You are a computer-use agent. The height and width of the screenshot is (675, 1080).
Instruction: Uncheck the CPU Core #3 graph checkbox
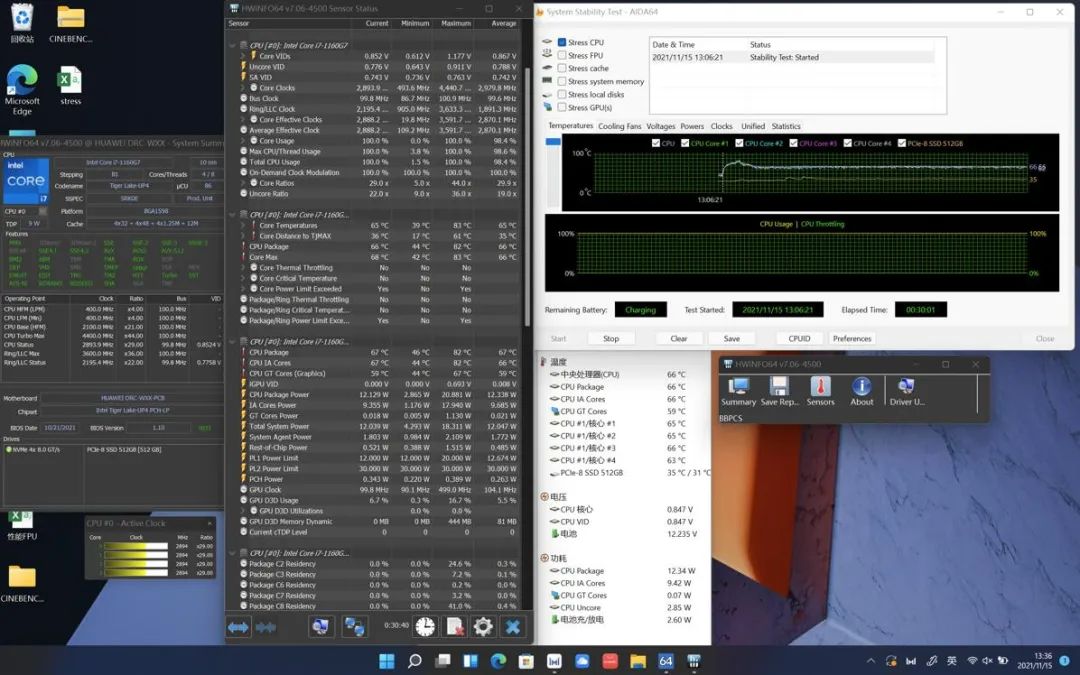pos(793,143)
